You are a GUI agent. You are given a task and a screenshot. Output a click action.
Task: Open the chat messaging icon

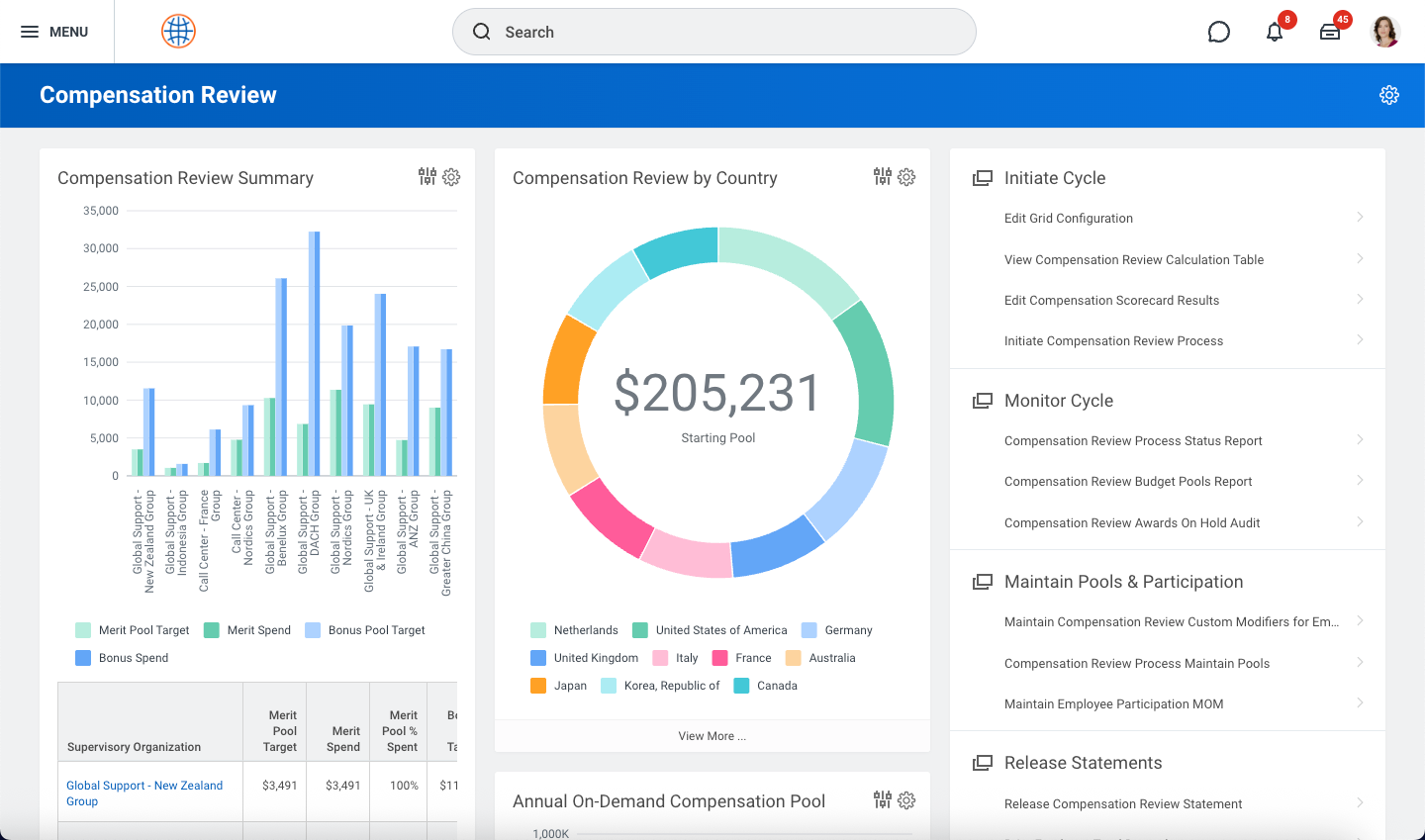coord(1218,32)
